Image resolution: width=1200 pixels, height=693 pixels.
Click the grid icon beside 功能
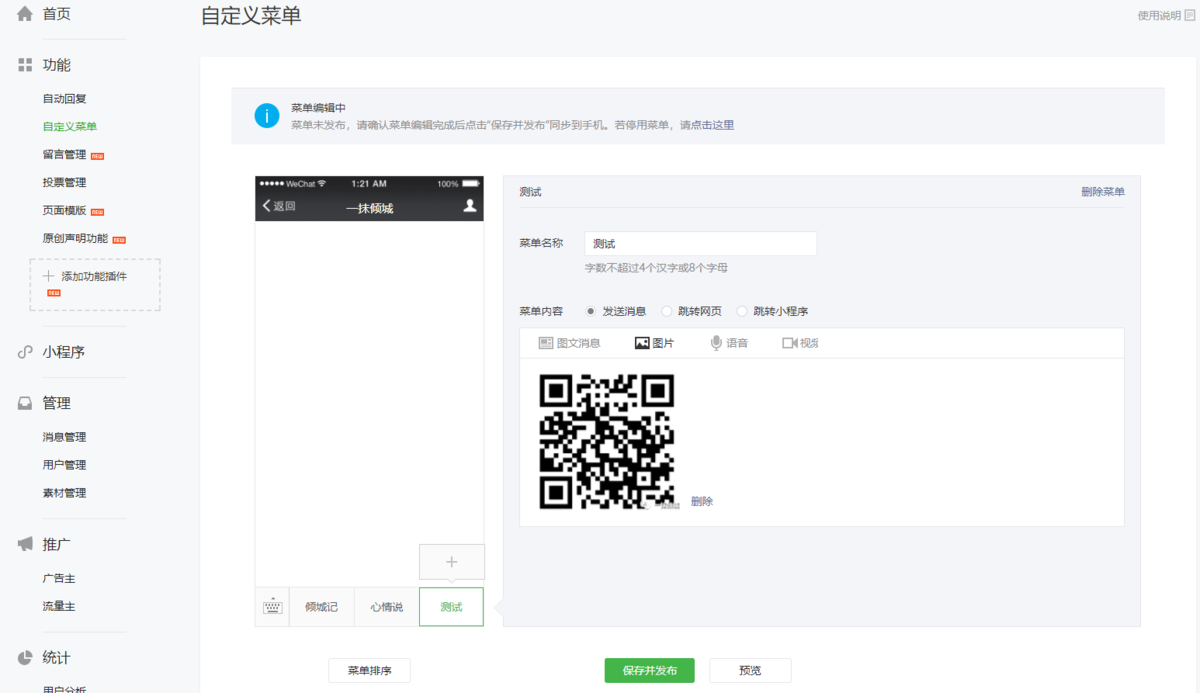pyautogui.click(x=25, y=65)
